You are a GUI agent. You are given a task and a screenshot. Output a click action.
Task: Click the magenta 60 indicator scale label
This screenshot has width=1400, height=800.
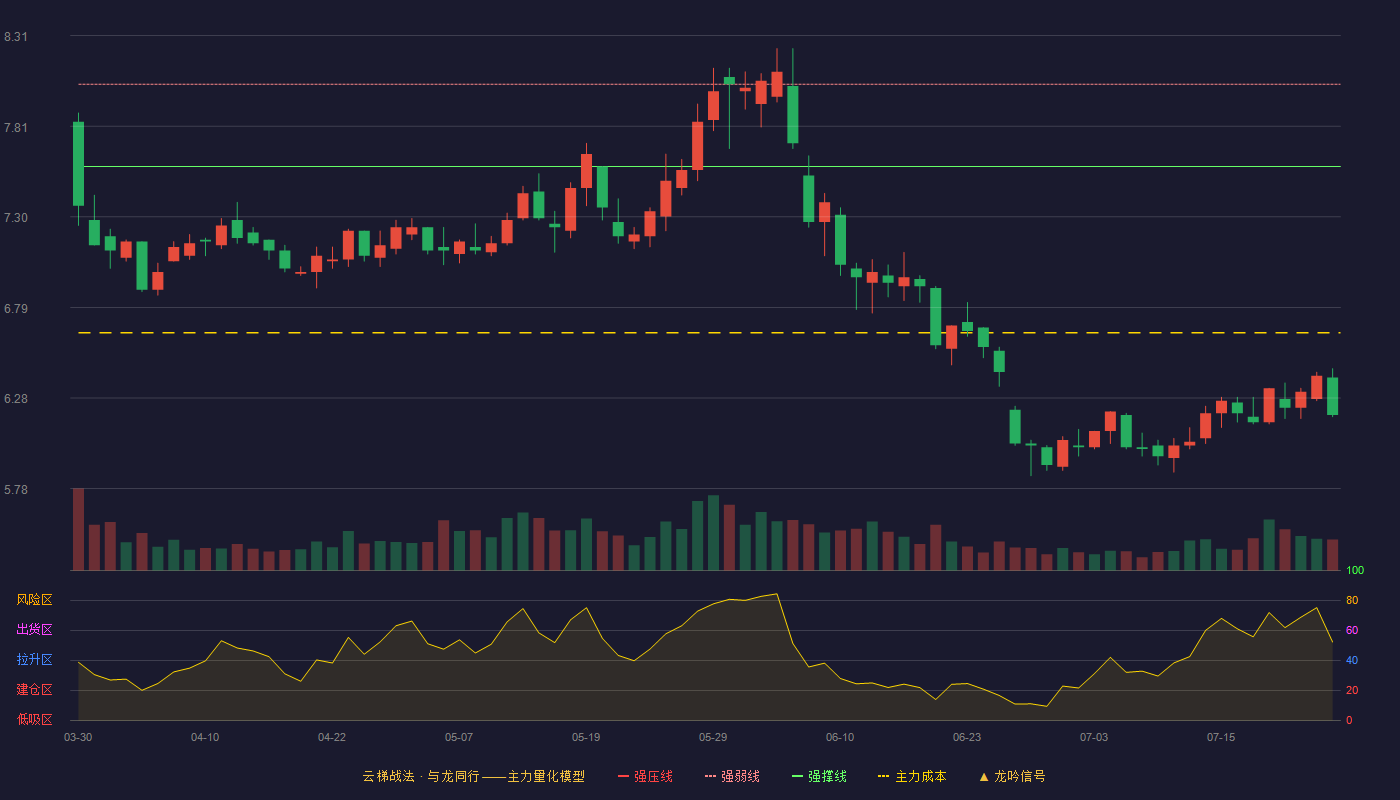[1352, 630]
